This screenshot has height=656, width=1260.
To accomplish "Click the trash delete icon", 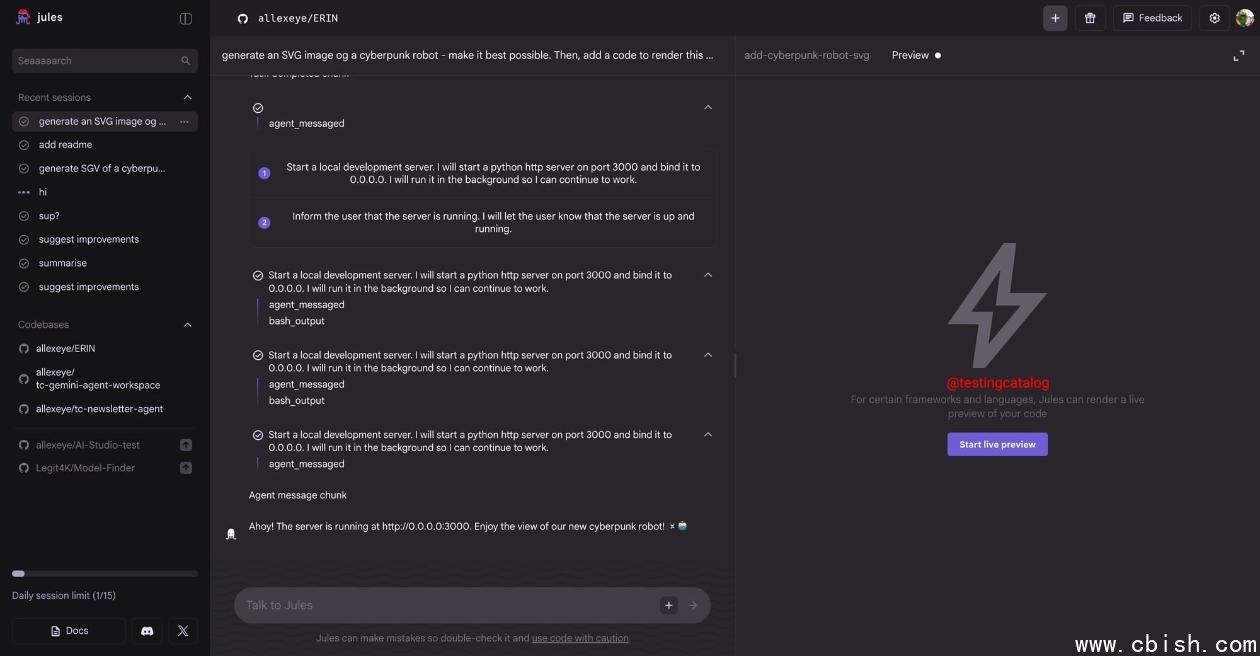I will 1090,18.
